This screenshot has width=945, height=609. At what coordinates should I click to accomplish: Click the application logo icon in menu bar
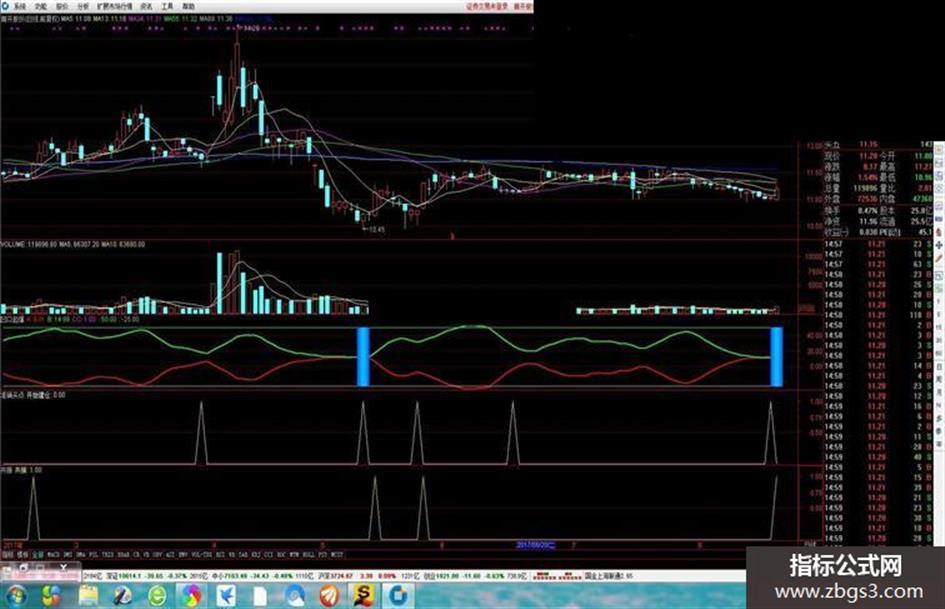pos(5,6)
